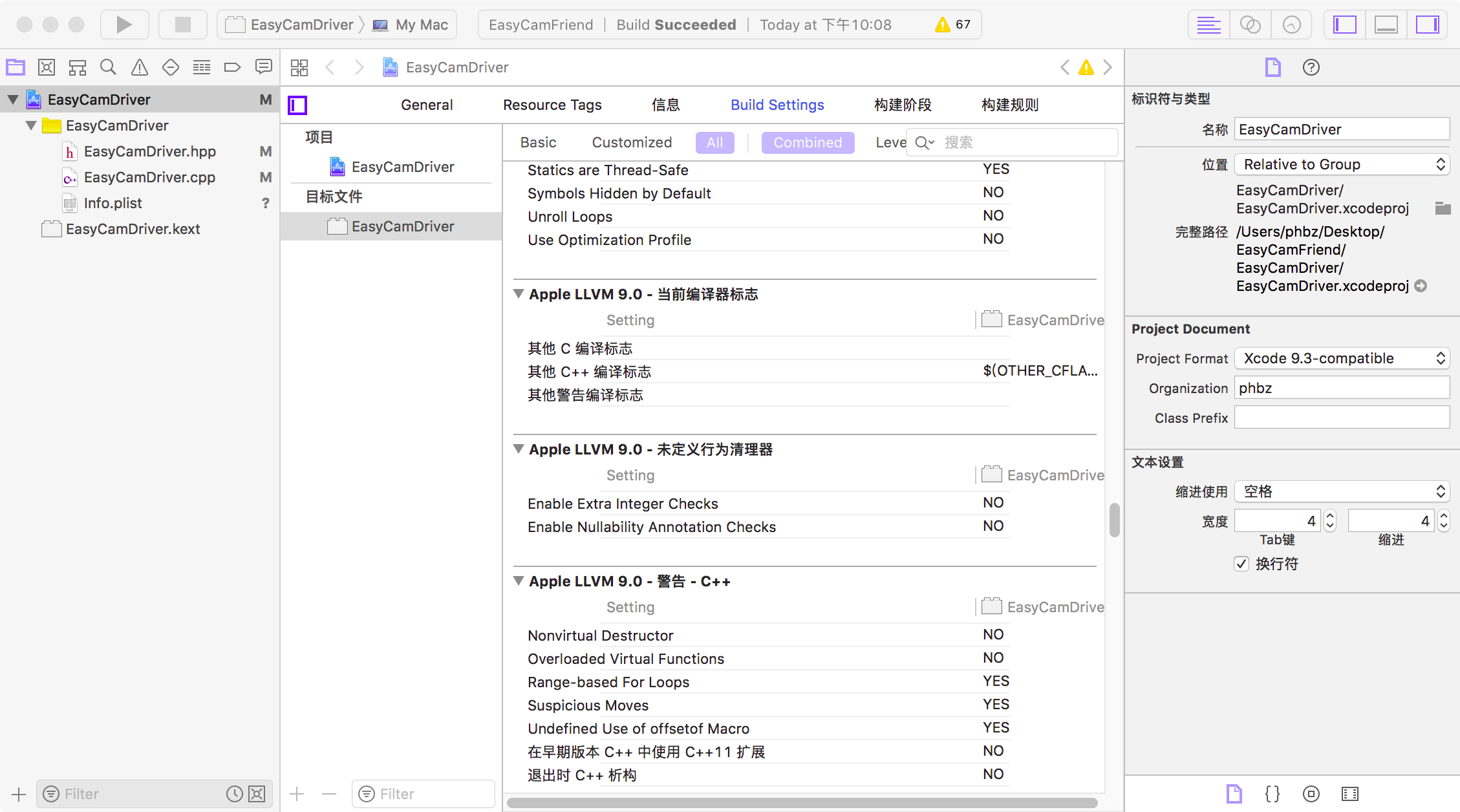Screen dimensions: 1460x812
Task: Open the Find navigator magnifier icon
Action: click(108, 67)
